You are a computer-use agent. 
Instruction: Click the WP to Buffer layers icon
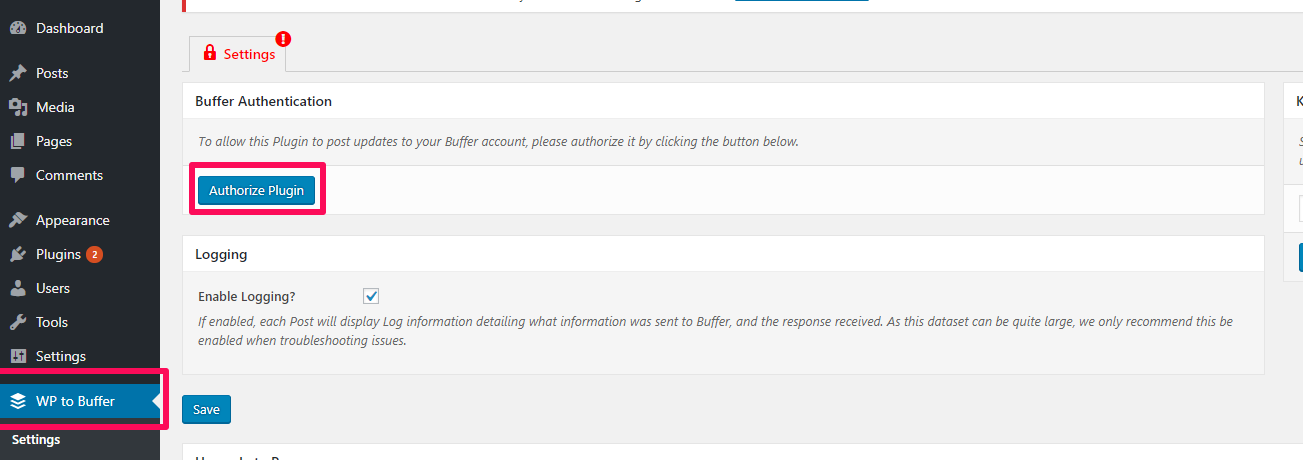(17, 401)
